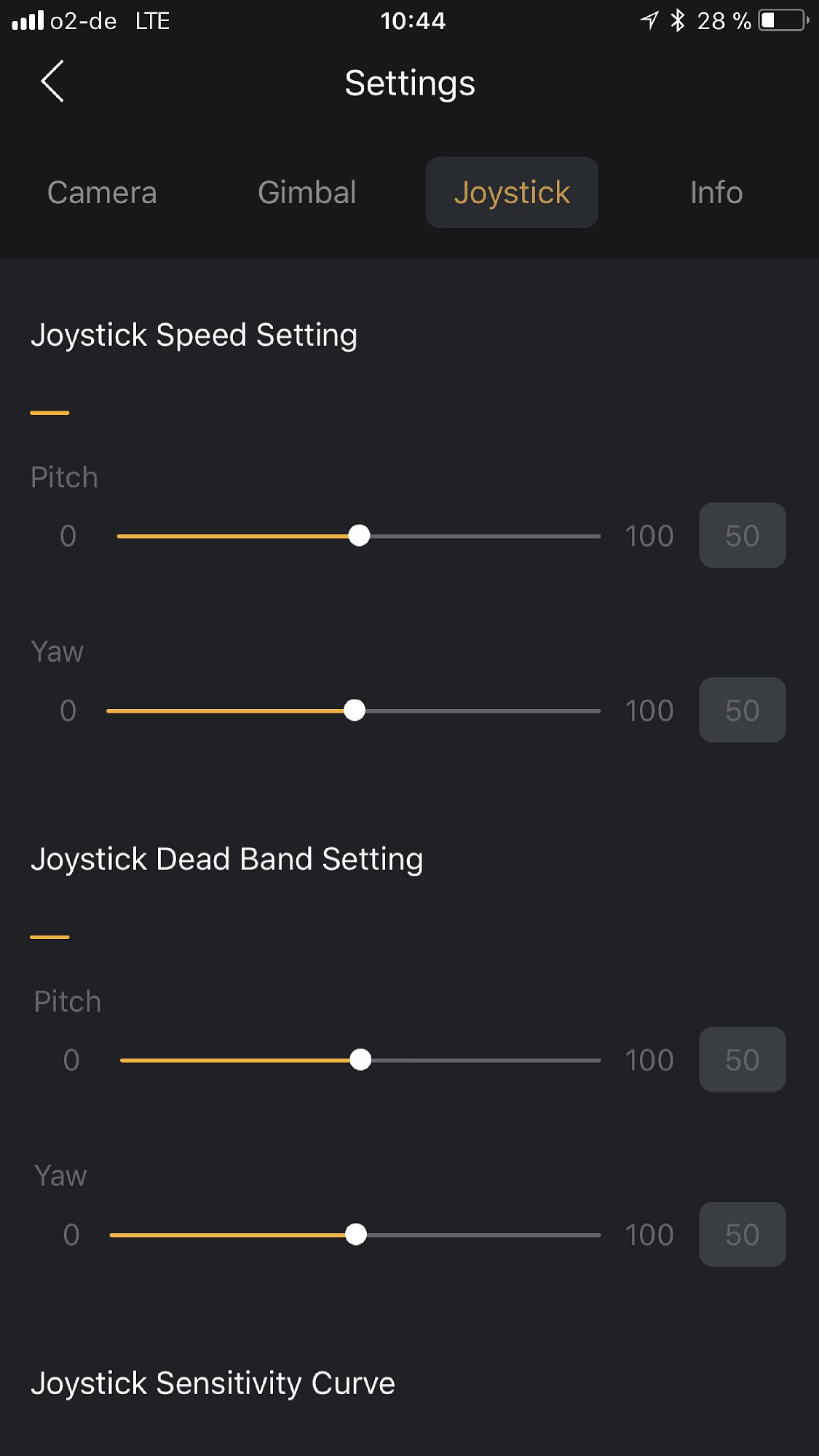The image size is (819, 1456).
Task: Click the Dead Band Yaw slider handle
Action: [x=356, y=1235]
